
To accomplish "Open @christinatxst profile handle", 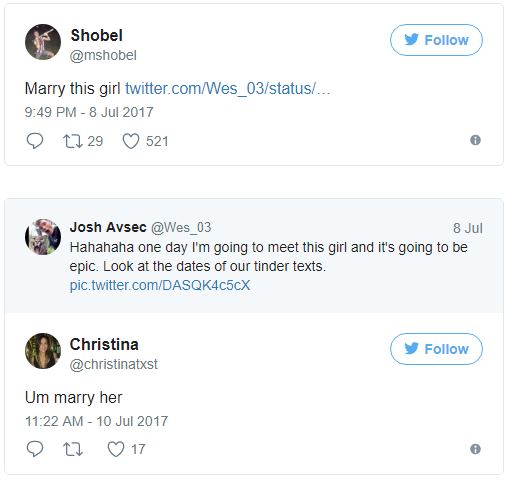I will coord(114,364).
